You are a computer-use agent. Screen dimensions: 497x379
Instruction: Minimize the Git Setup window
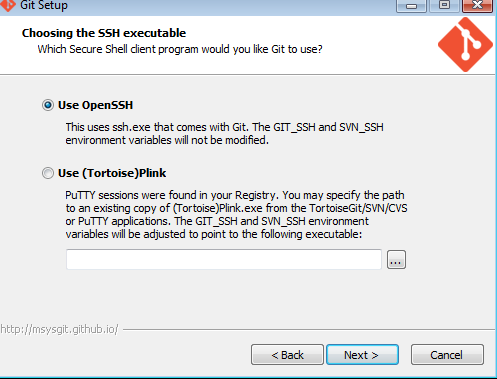coord(411,6)
